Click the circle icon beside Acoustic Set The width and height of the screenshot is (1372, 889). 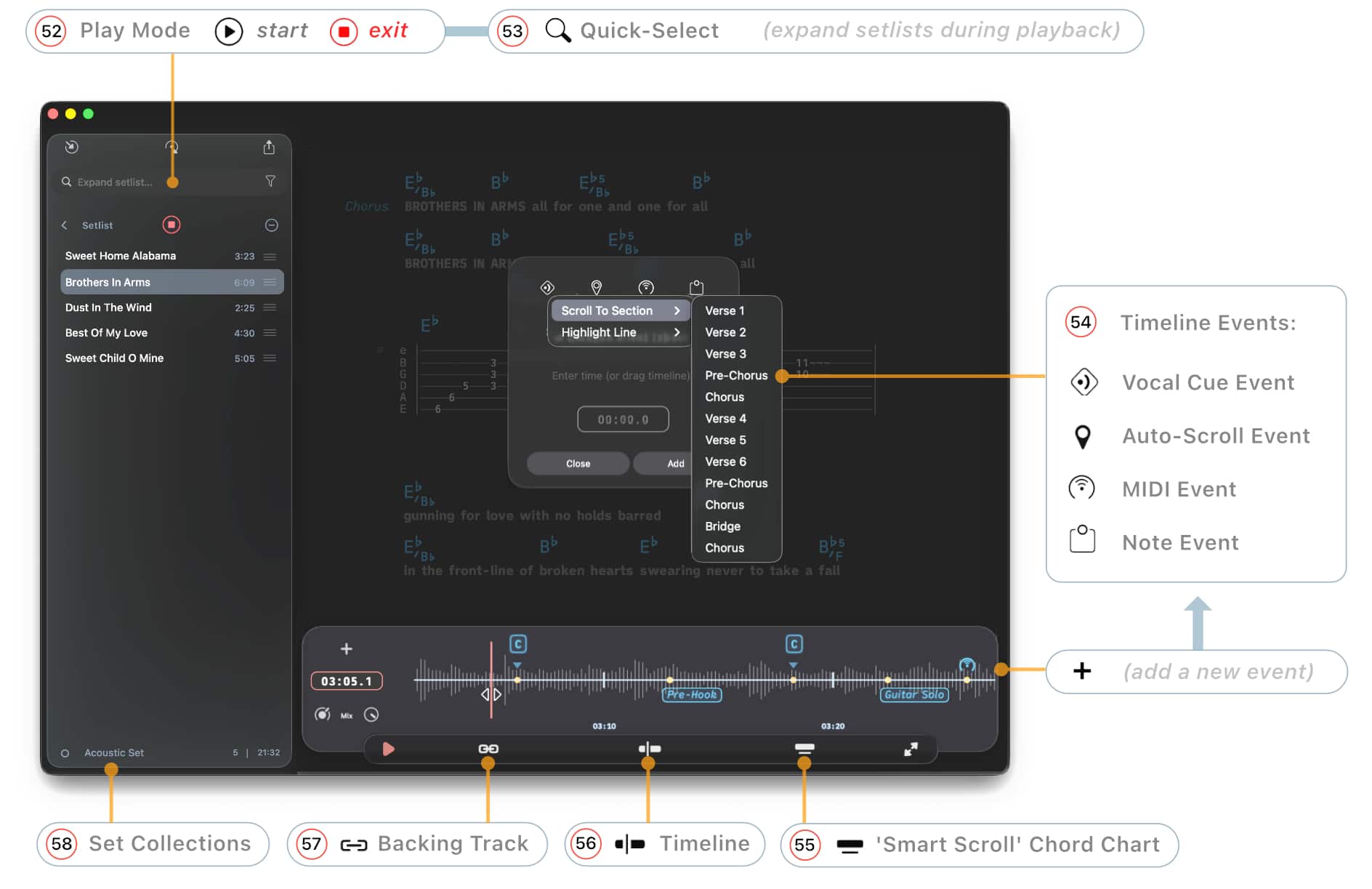pyautogui.click(x=65, y=753)
